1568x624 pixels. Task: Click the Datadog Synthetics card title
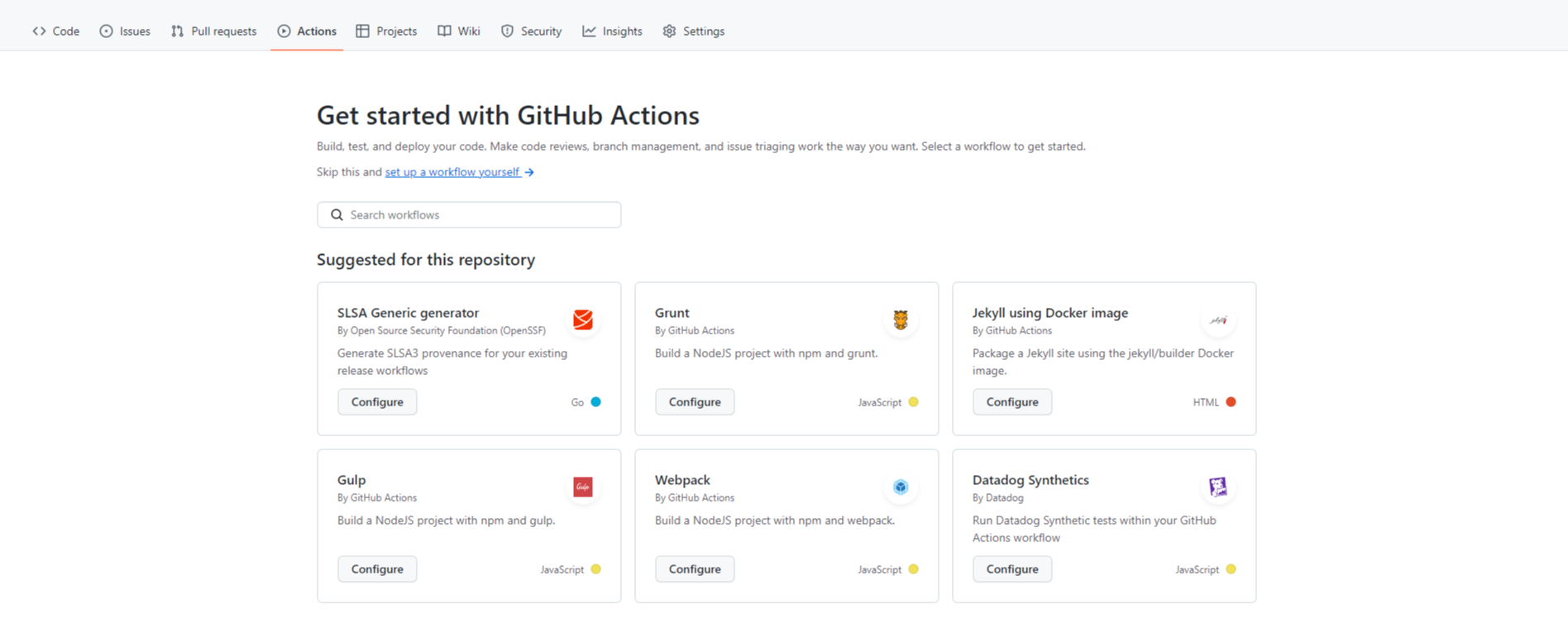click(x=1030, y=480)
